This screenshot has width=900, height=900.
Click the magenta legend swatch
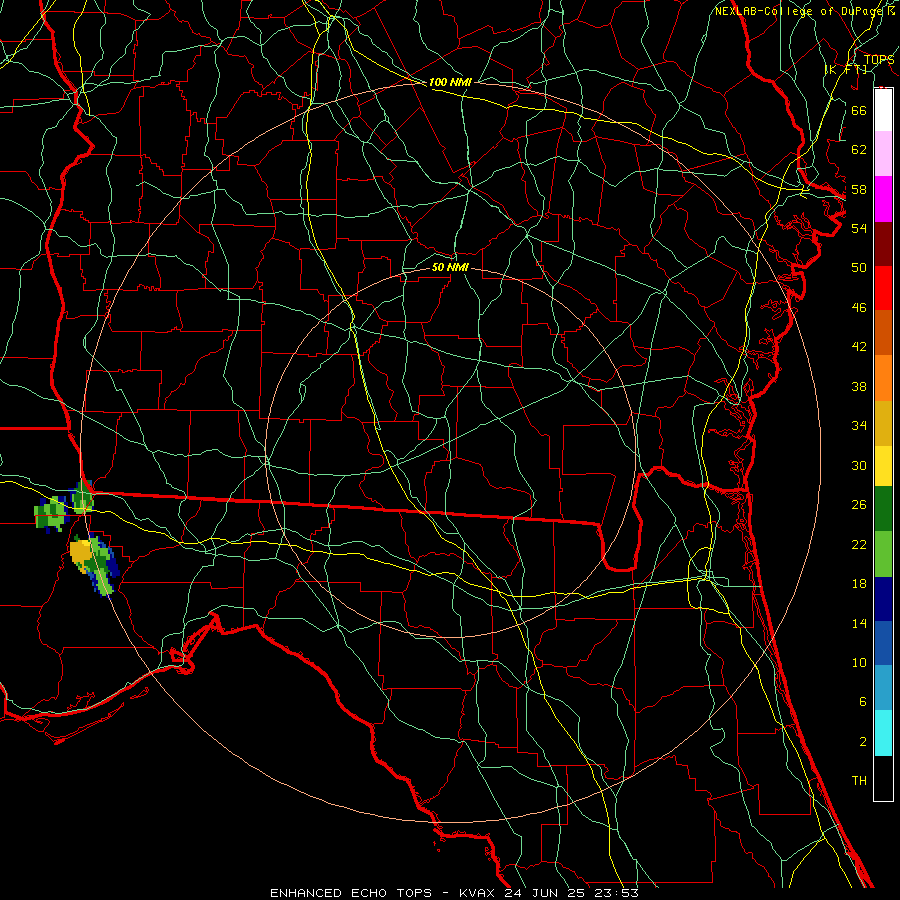point(883,199)
